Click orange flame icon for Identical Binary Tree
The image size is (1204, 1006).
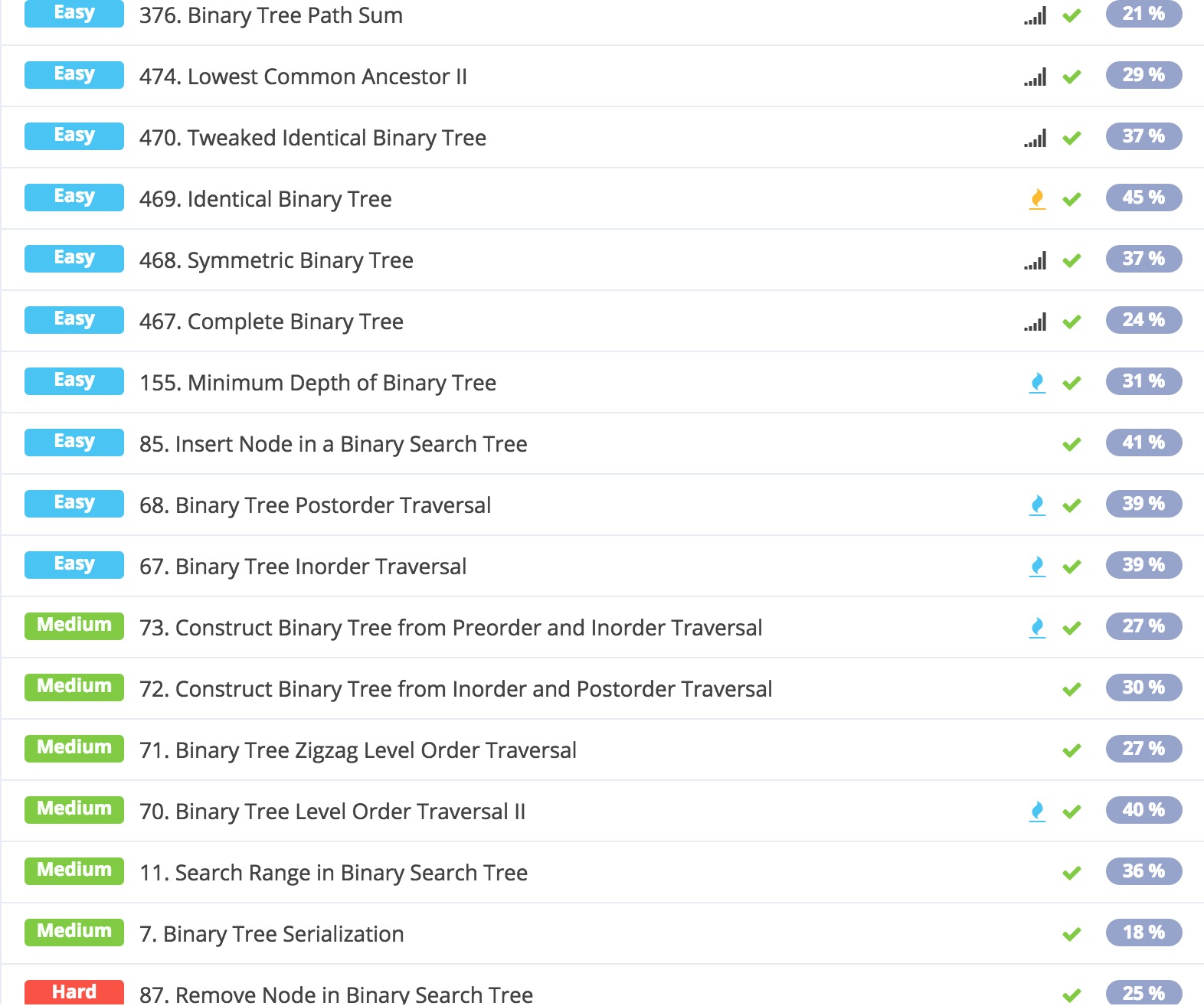(1037, 199)
